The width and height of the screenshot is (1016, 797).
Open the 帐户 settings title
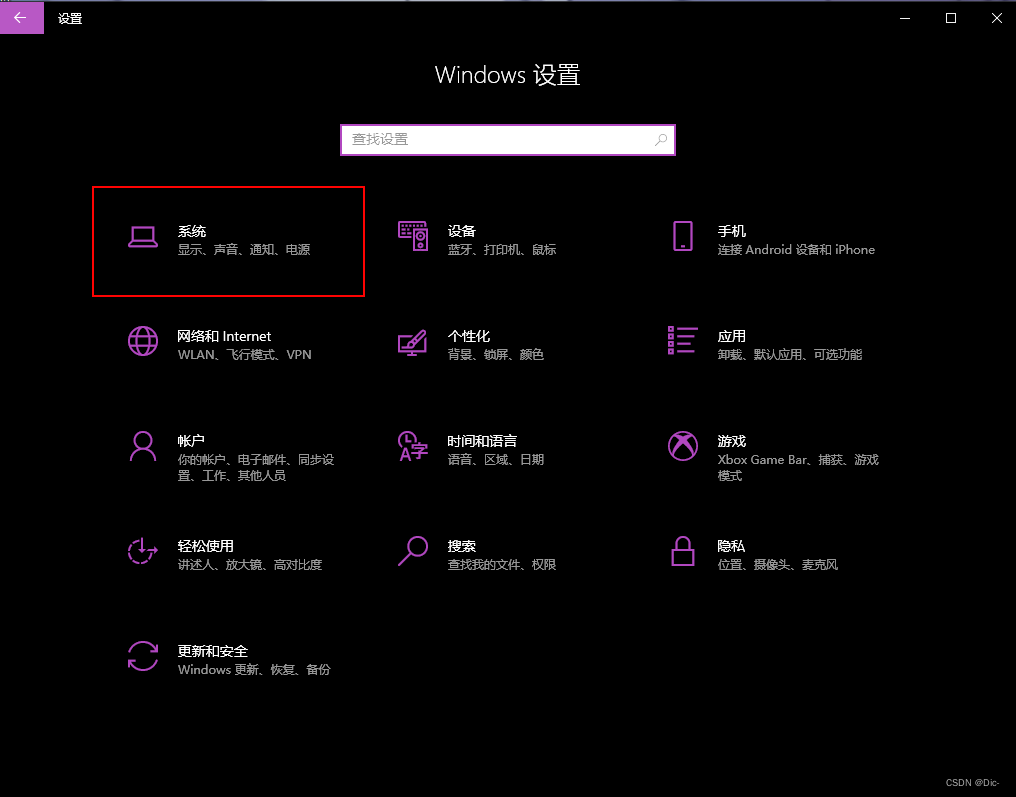(x=191, y=441)
